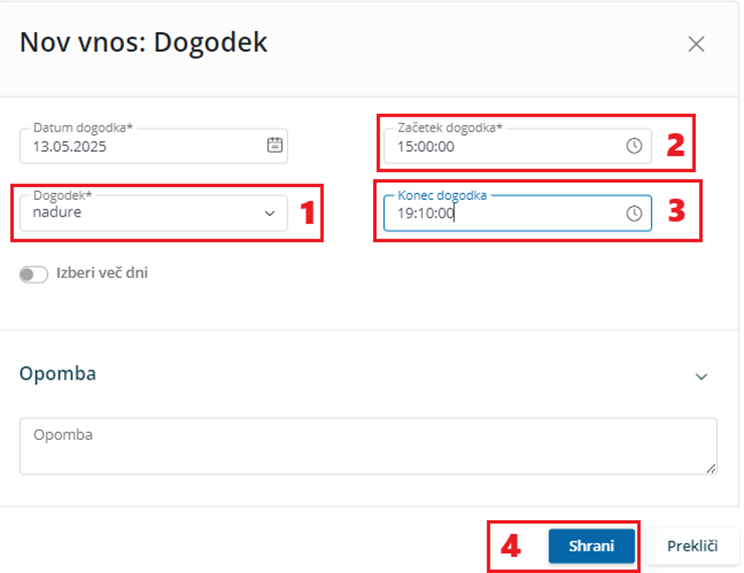Screen dimensions: 744x573
Task: Click the Opomba section heading
Action: point(58,374)
